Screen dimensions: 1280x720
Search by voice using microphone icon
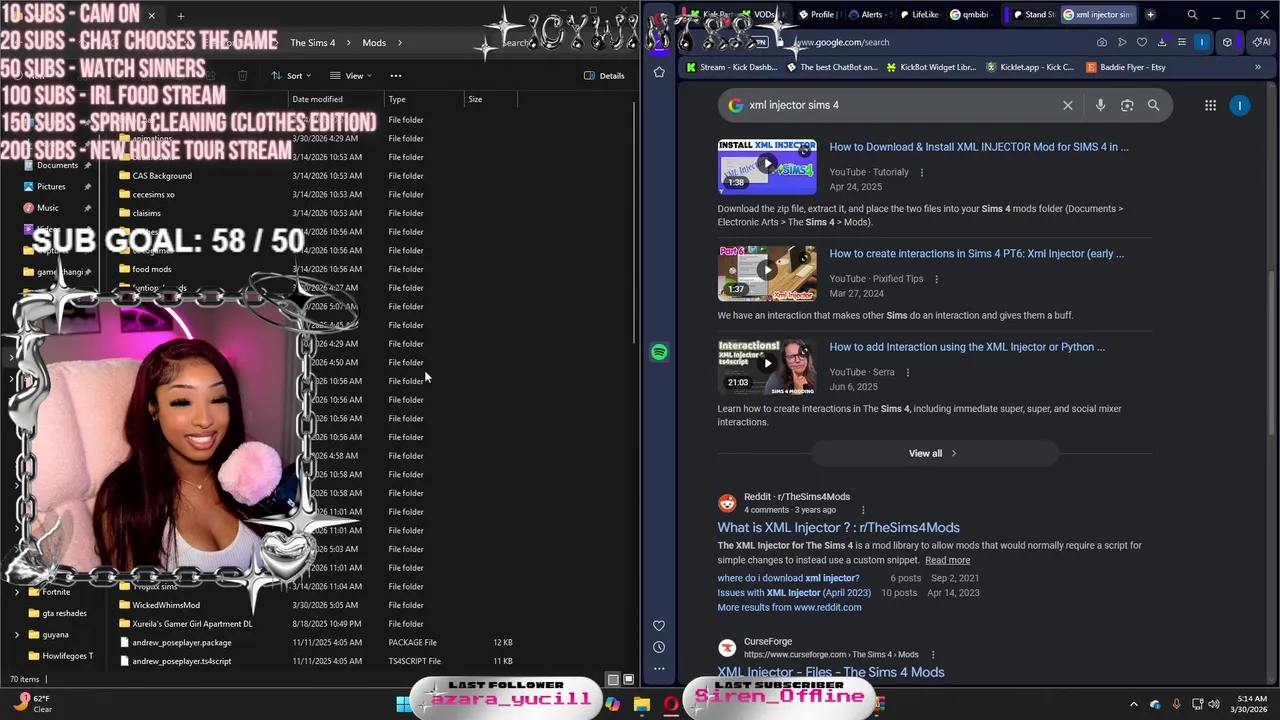click(x=1100, y=105)
